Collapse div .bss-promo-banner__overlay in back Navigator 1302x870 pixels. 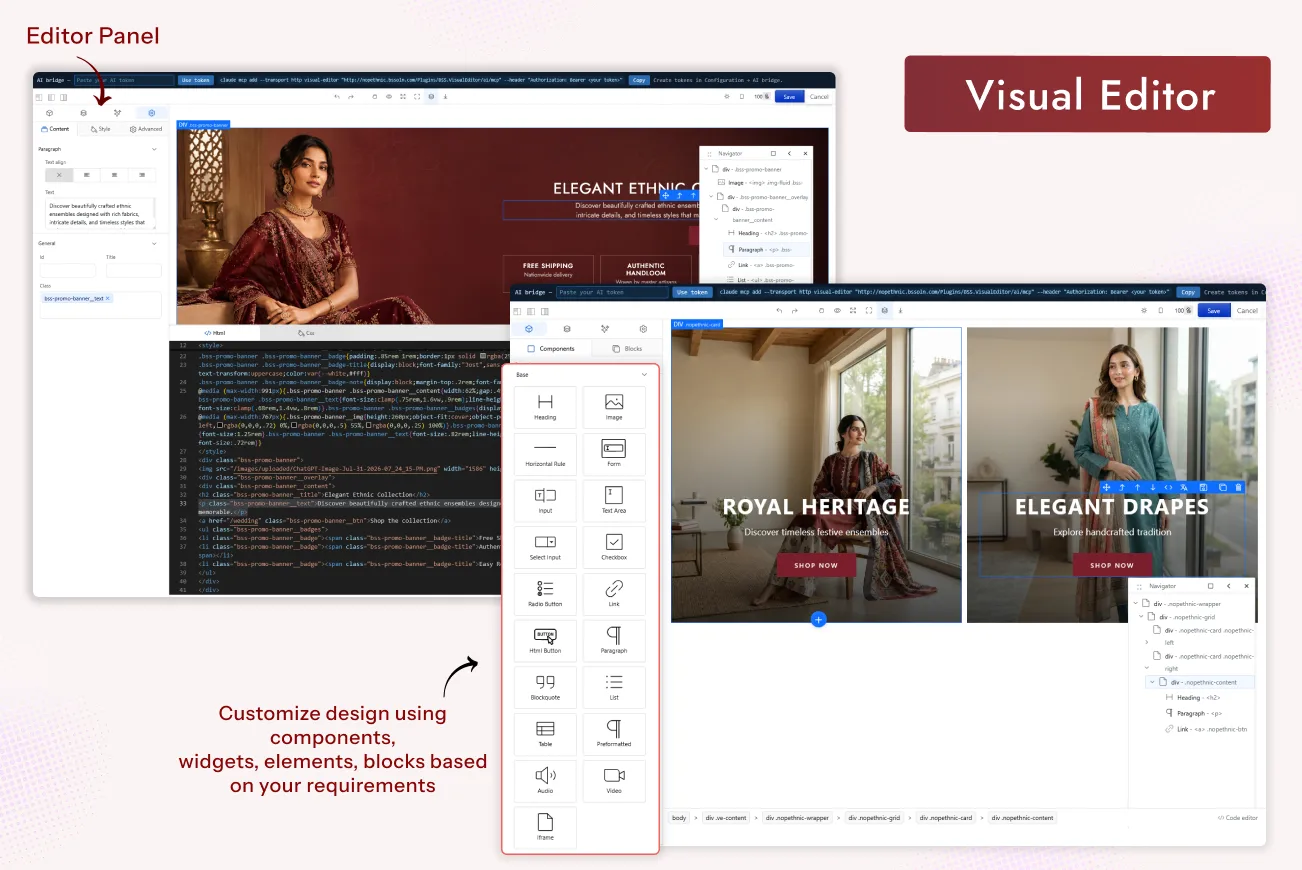click(710, 197)
